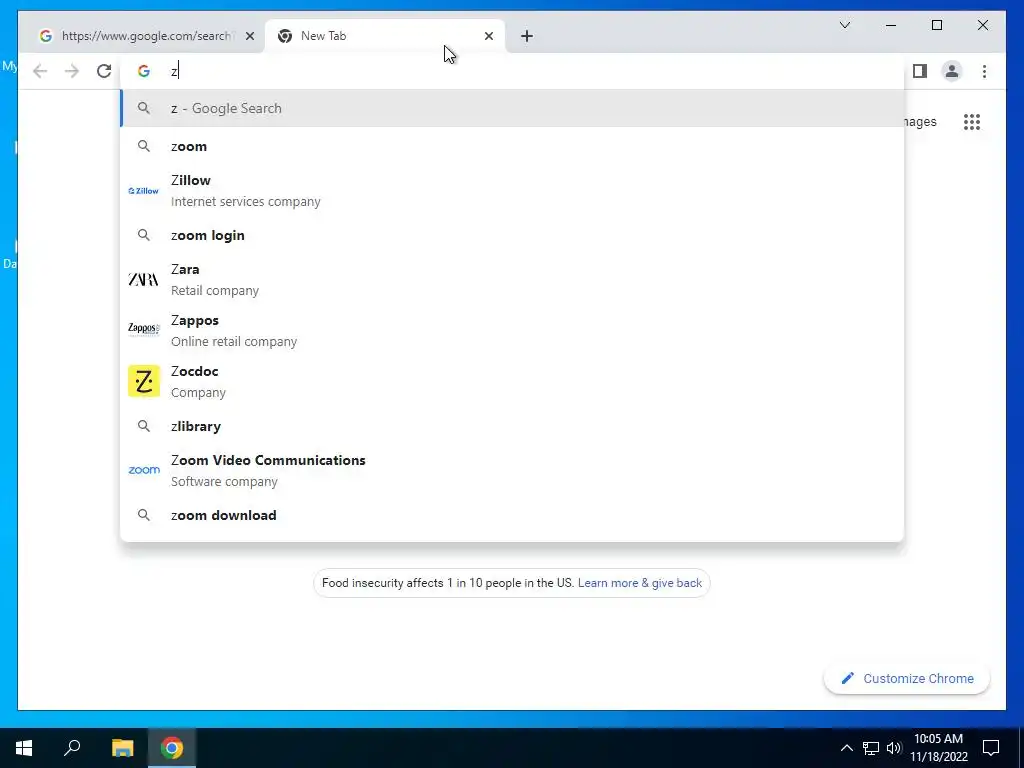Go forward using the forward arrow
Image resolution: width=1024 pixels, height=768 pixels.
pos(72,71)
